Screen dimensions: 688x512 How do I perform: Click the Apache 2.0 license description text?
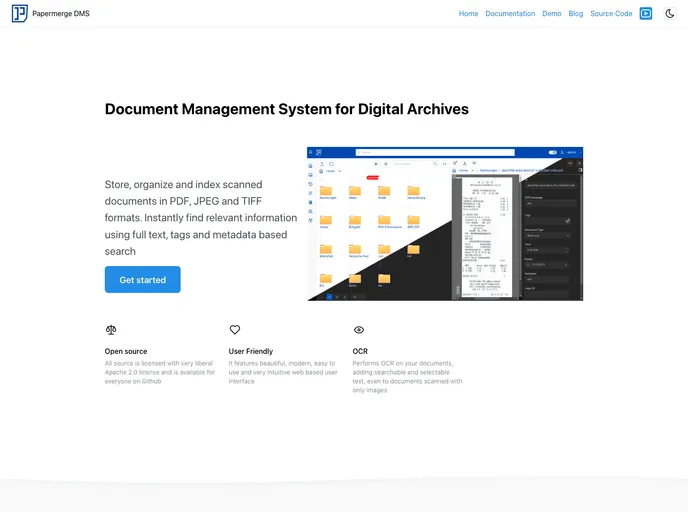tap(159, 372)
